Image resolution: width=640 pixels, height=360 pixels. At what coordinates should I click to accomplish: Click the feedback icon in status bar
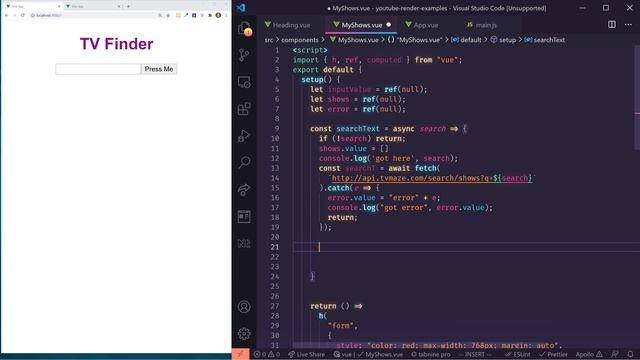point(615,354)
